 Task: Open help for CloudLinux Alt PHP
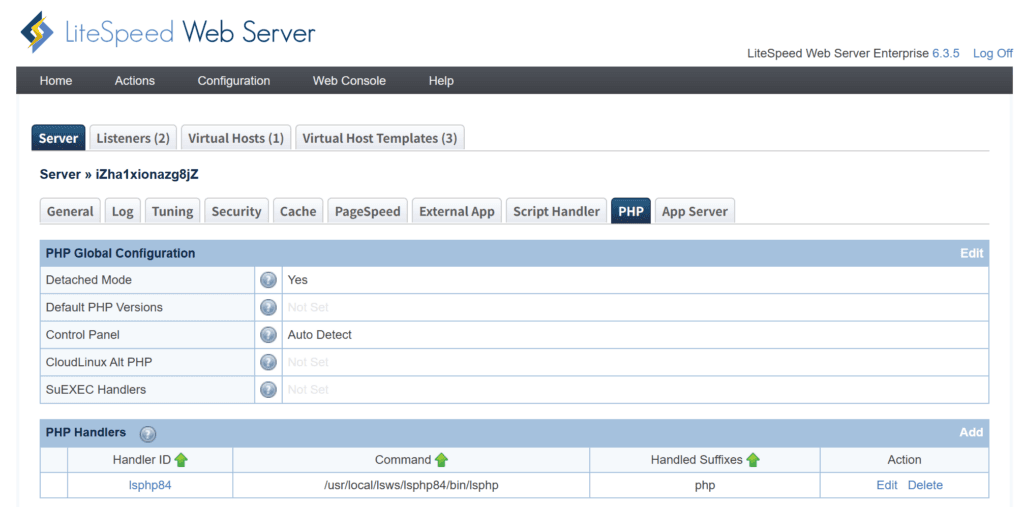point(268,363)
